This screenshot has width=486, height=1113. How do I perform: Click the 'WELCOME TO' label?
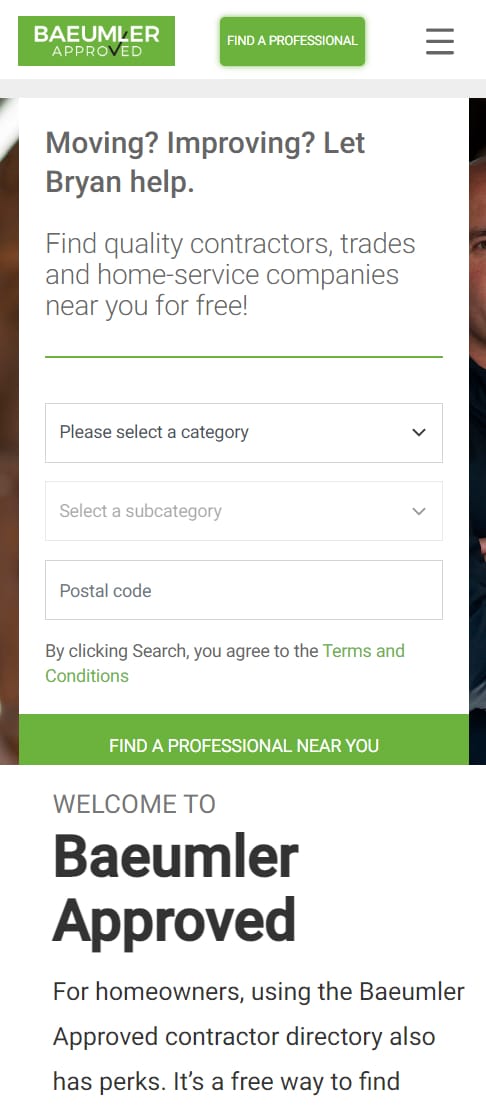(134, 804)
